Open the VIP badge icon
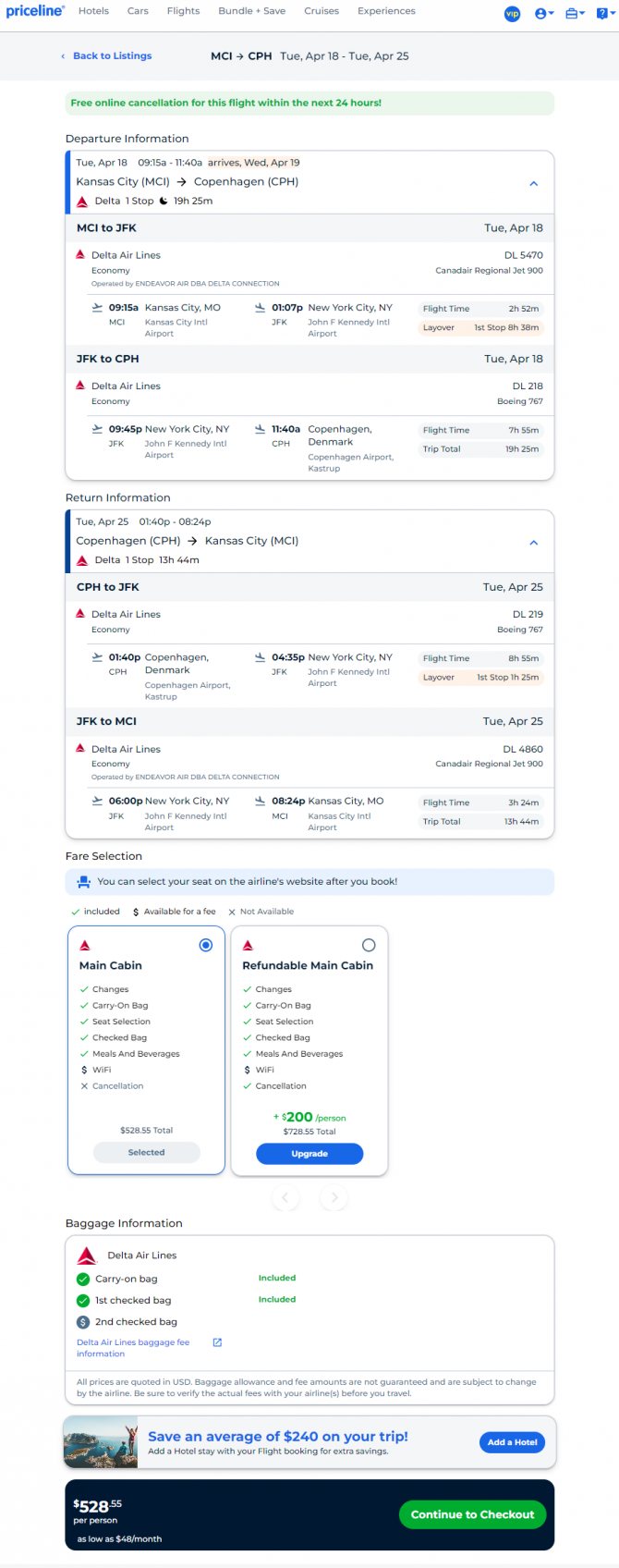Screen dimensions: 619x1568 tap(512, 14)
